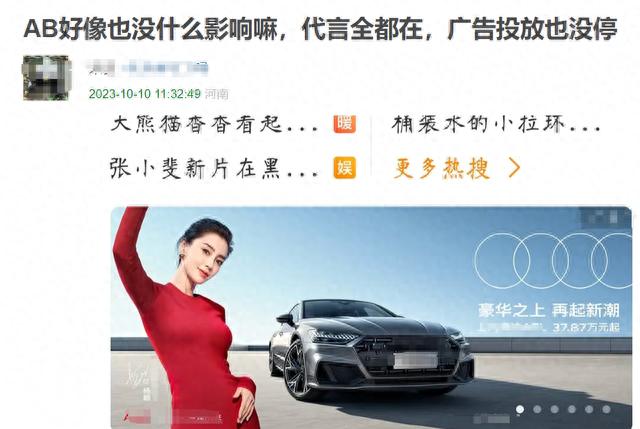Click the orange 暖 badge
This screenshot has width=640, height=429.
[344, 124]
